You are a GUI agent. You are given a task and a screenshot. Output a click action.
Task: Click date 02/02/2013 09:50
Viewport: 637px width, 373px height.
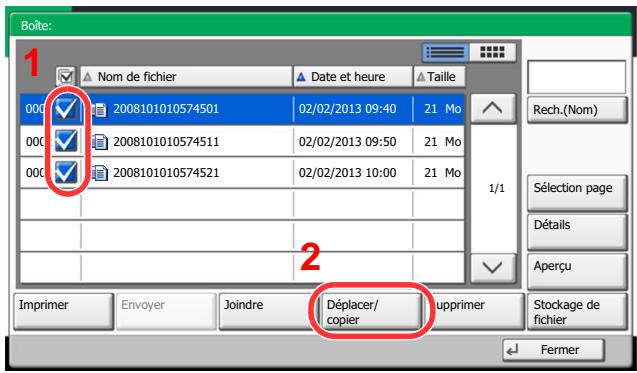point(347,141)
